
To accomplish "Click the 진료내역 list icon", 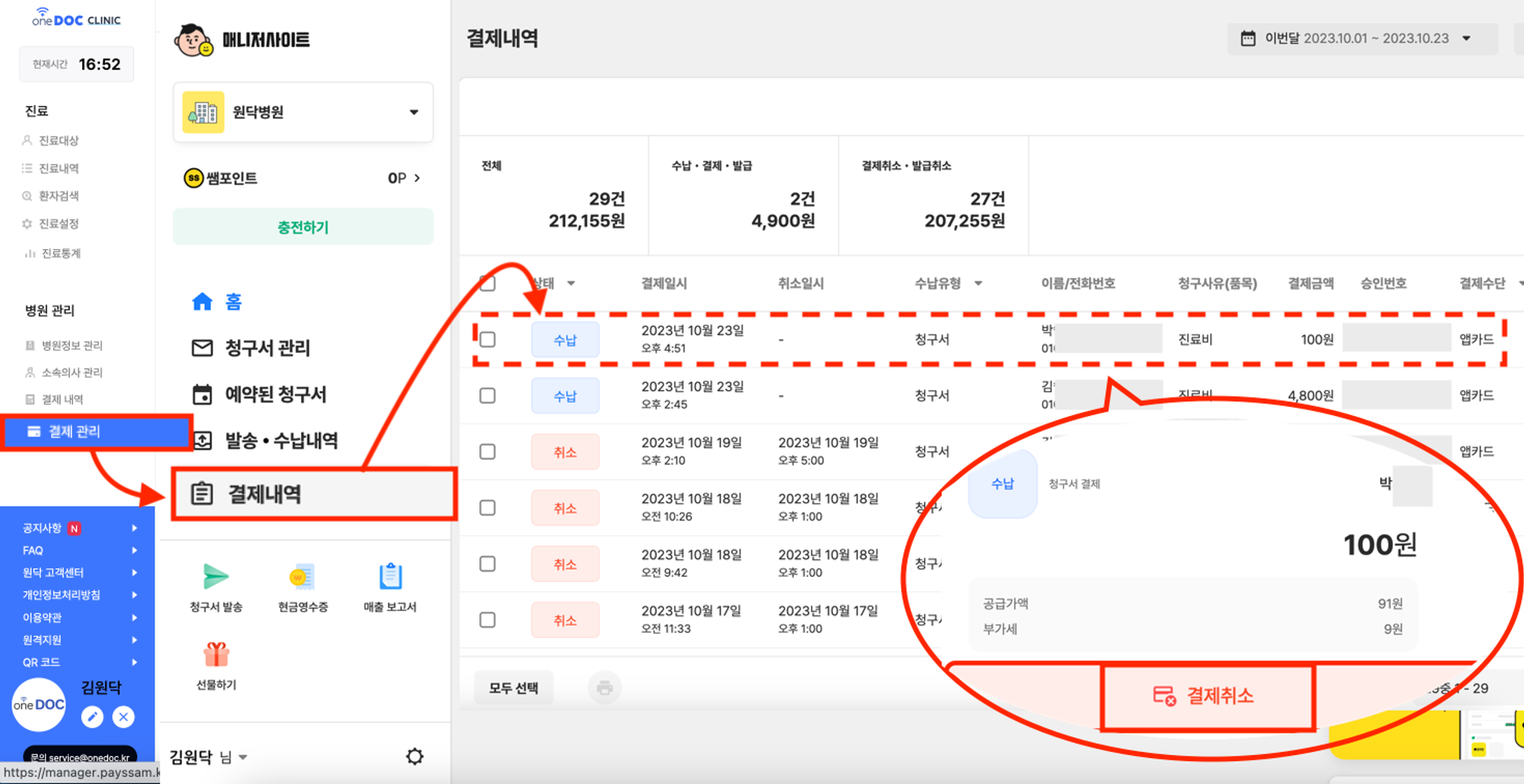I will 27,168.
